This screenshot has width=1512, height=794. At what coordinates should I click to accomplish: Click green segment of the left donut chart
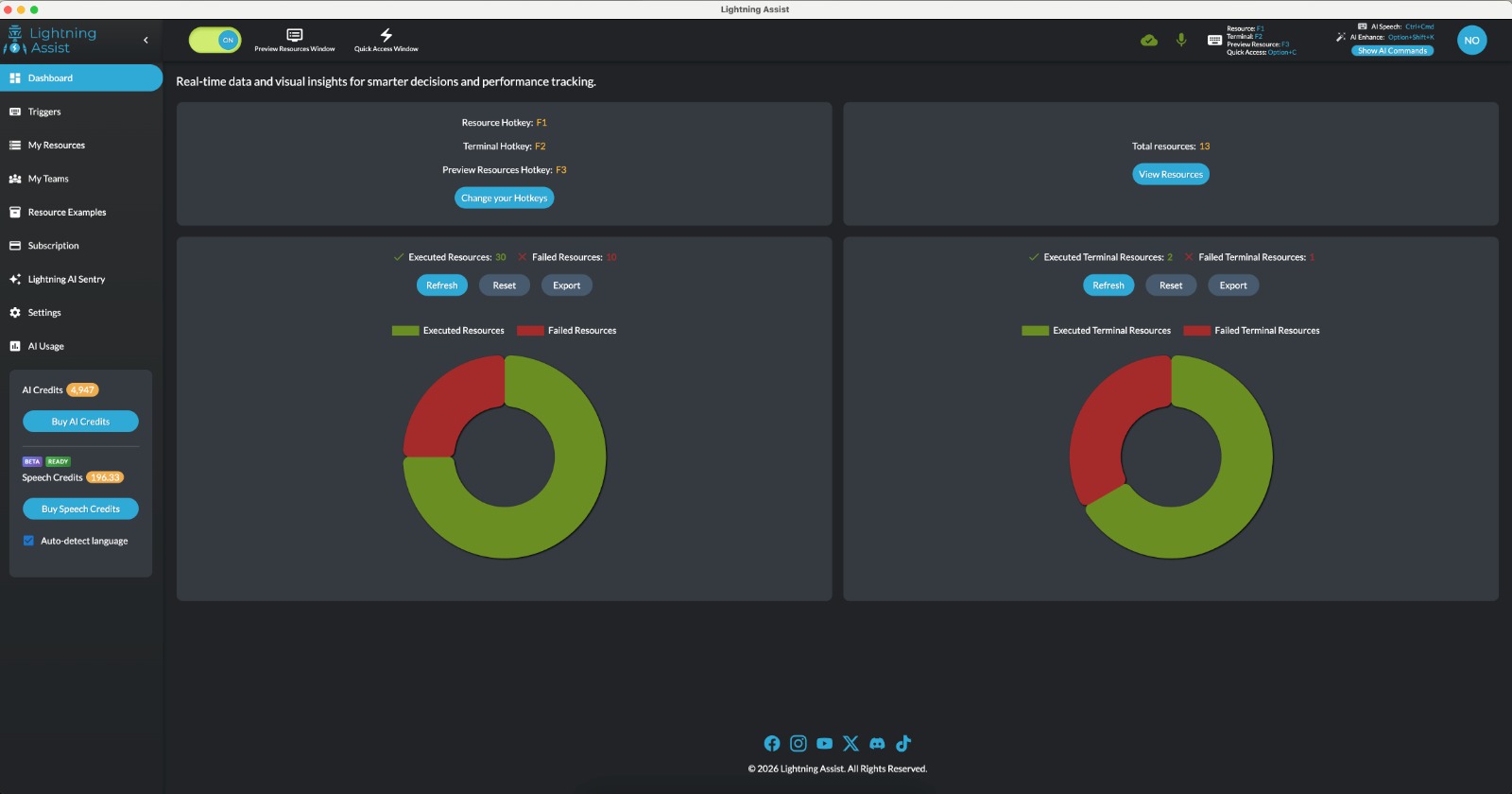click(567, 492)
